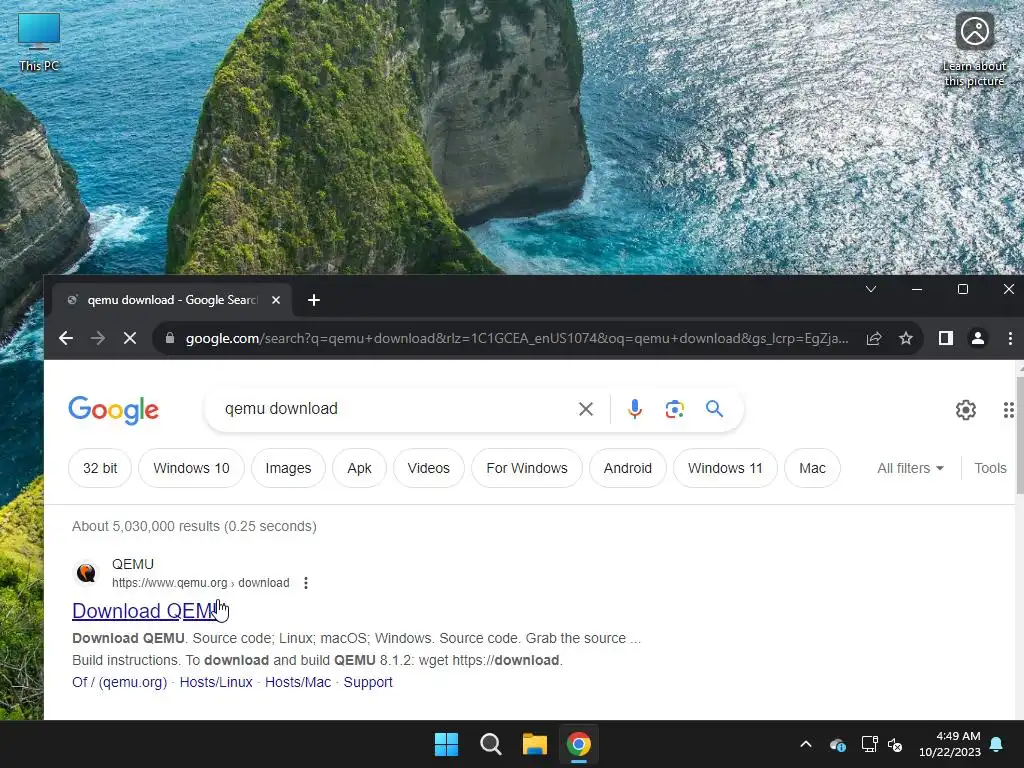This screenshot has width=1024, height=768.
Task: Open the Of / (qemu.org) sitelink
Action: tap(120, 682)
